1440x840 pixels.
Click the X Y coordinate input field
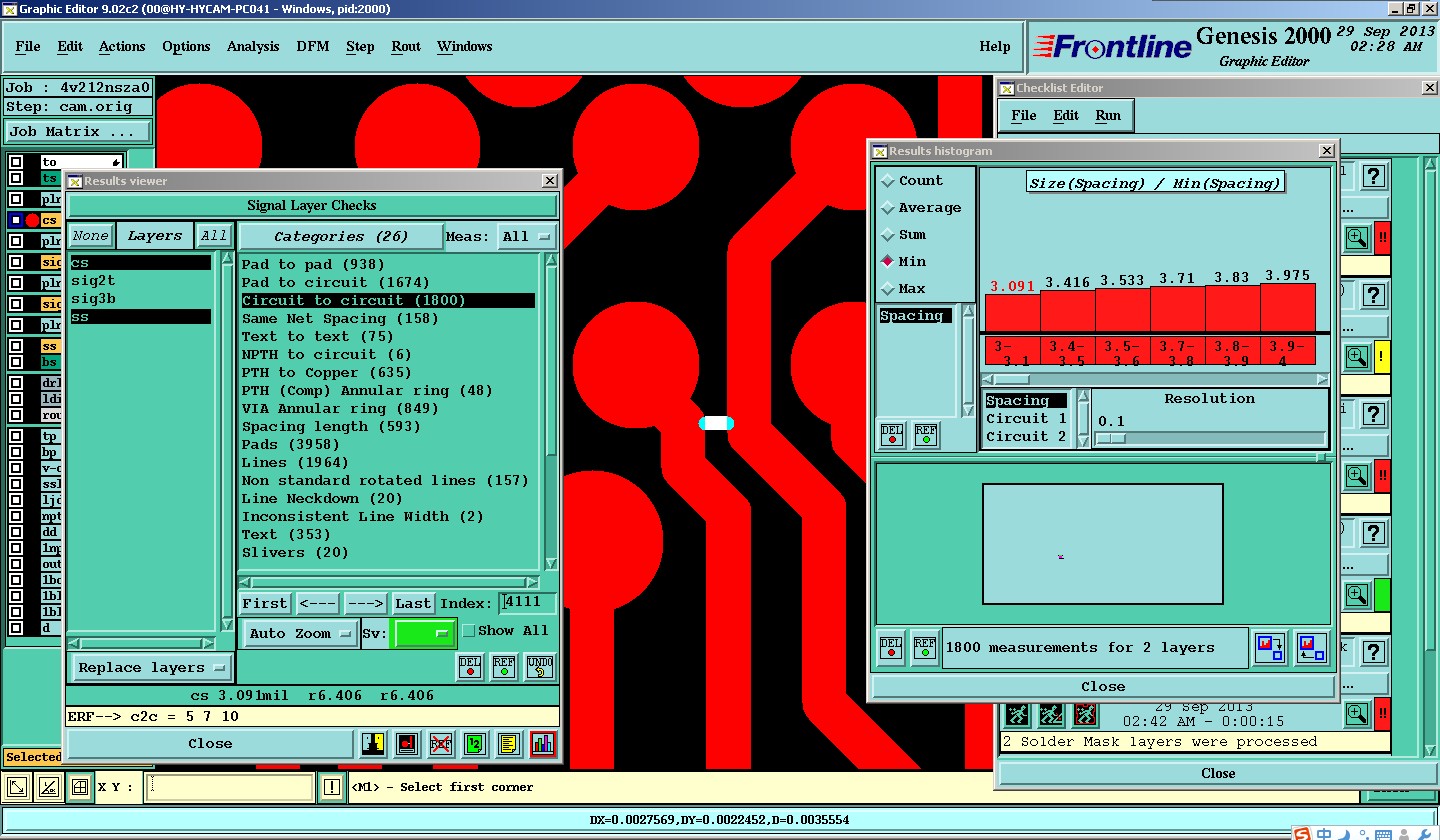click(229, 787)
